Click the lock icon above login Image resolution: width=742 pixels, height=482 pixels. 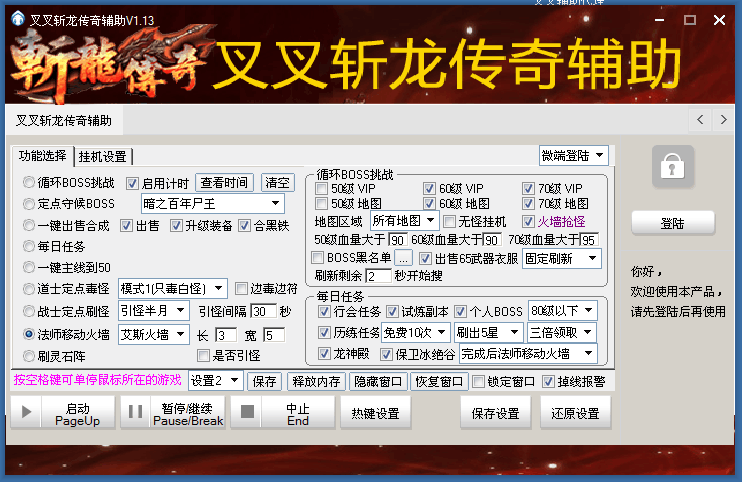[x=672, y=167]
